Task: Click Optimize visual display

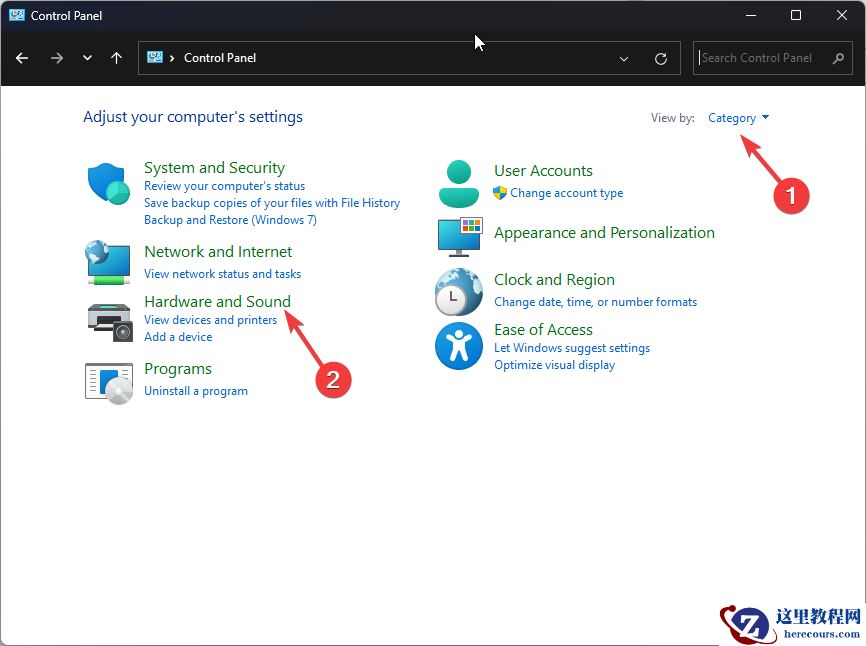Action: point(555,365)
